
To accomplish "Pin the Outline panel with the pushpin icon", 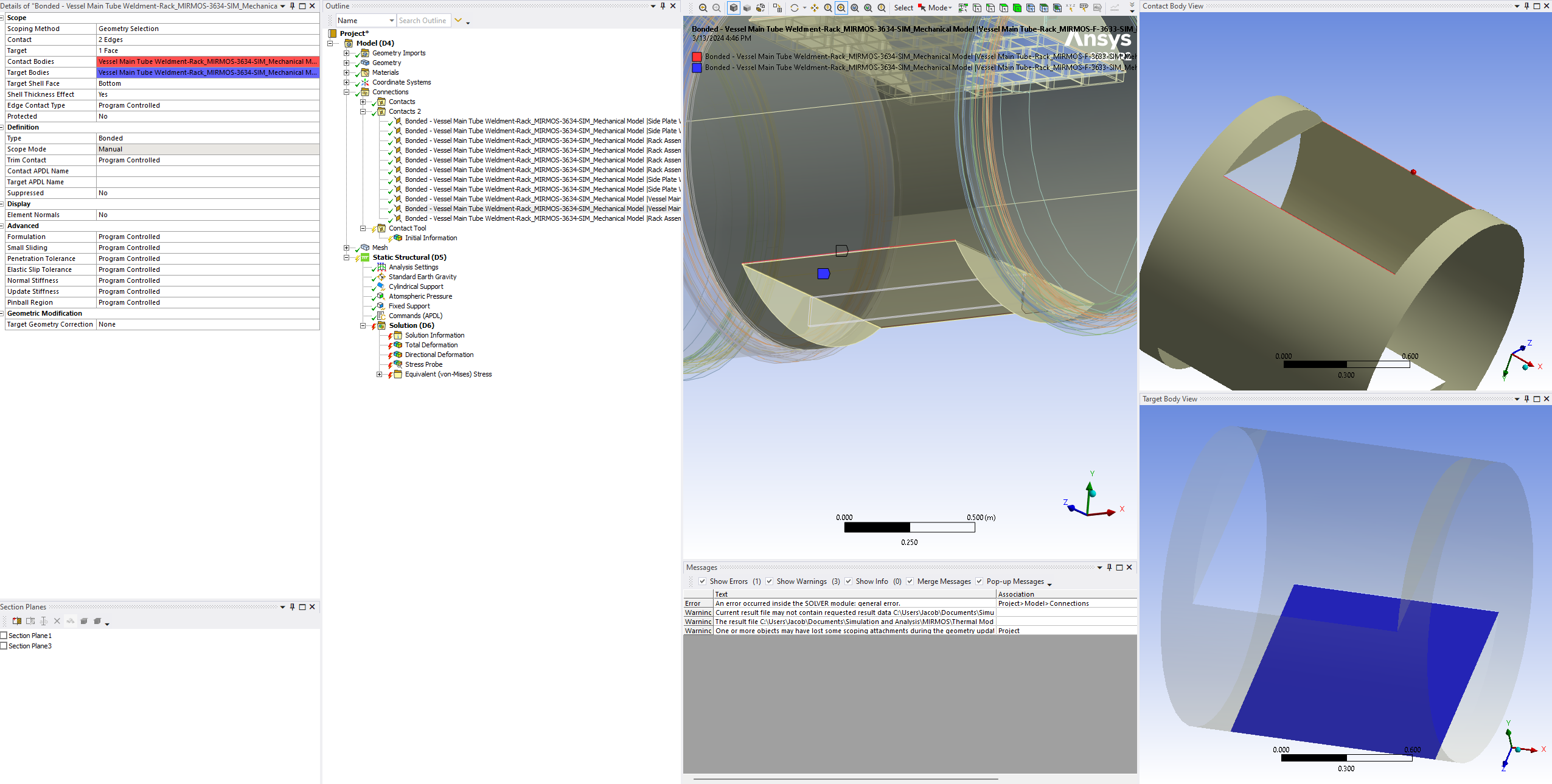I will pyautogui.click(x=663, y=6).
